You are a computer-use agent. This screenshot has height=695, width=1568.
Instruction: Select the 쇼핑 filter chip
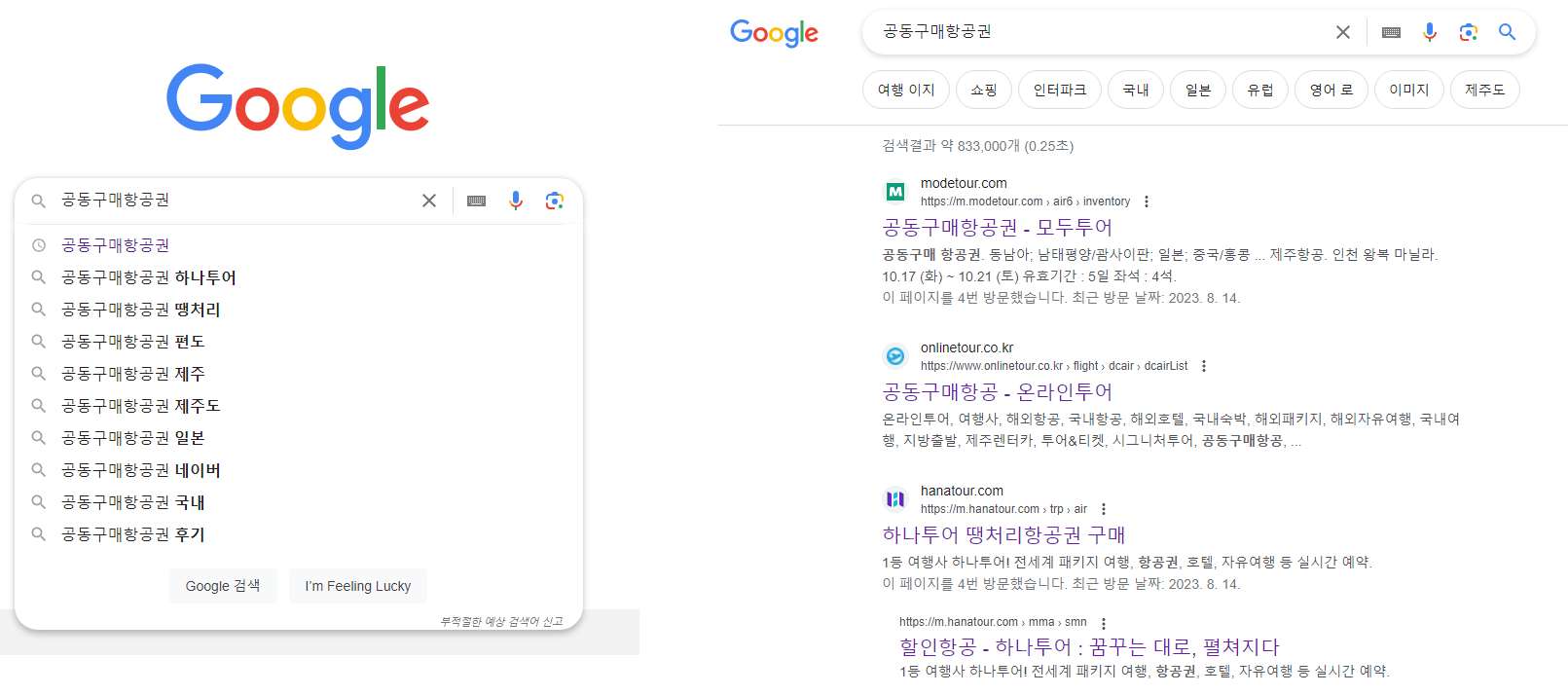(984, 90)
